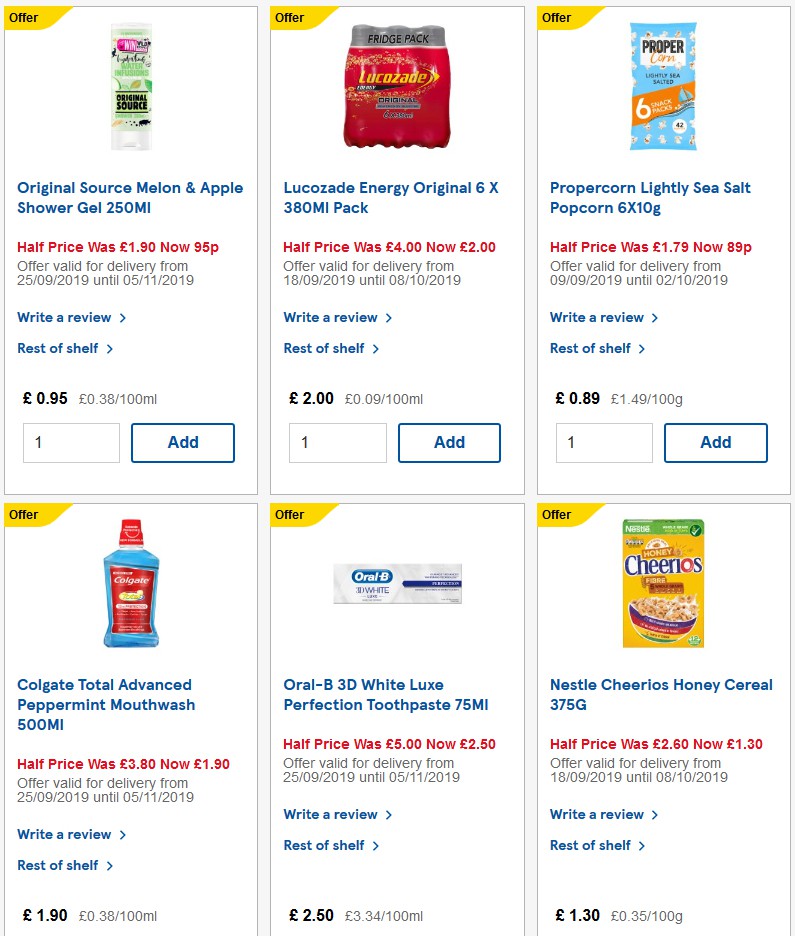Viewport: 795px width, 936px height.
Task: Add Original Source shower gel to basket
Action: pyautogui.click(x=183, y=442)
